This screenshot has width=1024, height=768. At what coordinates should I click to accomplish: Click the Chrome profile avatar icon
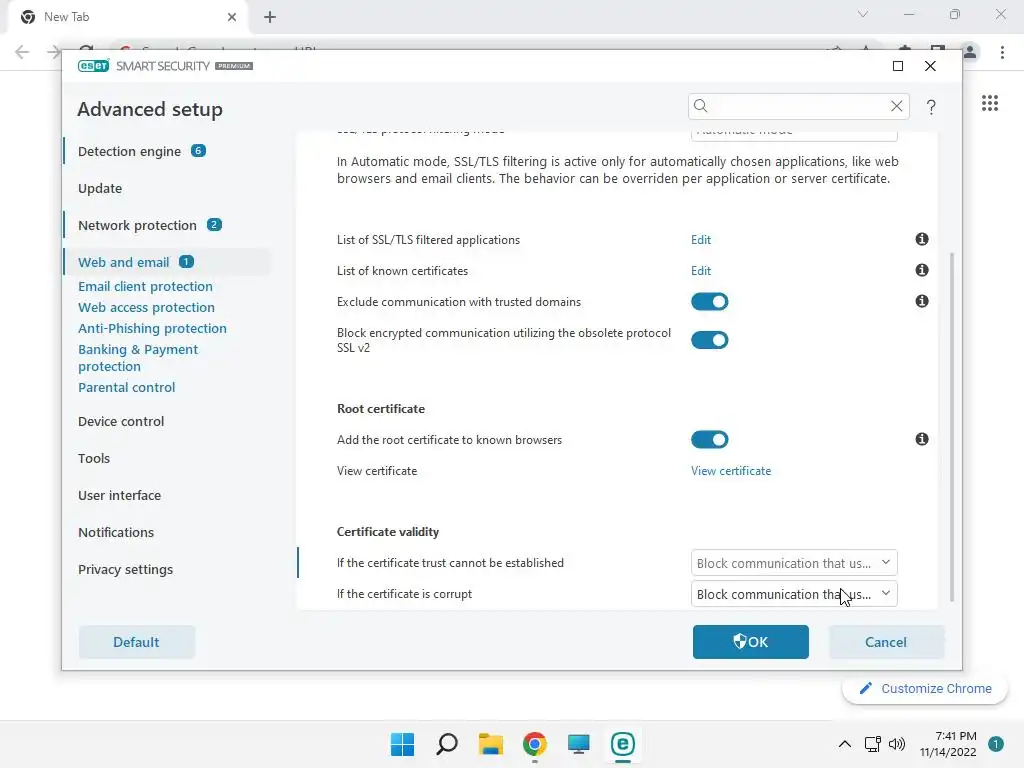970,52
